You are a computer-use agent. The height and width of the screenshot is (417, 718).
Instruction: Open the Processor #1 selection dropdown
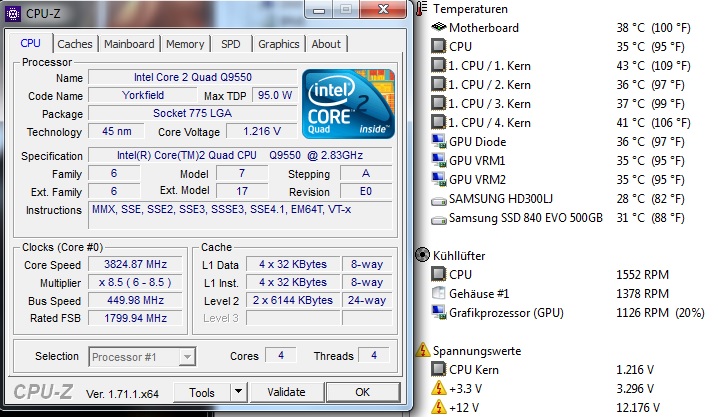point(142,357)
